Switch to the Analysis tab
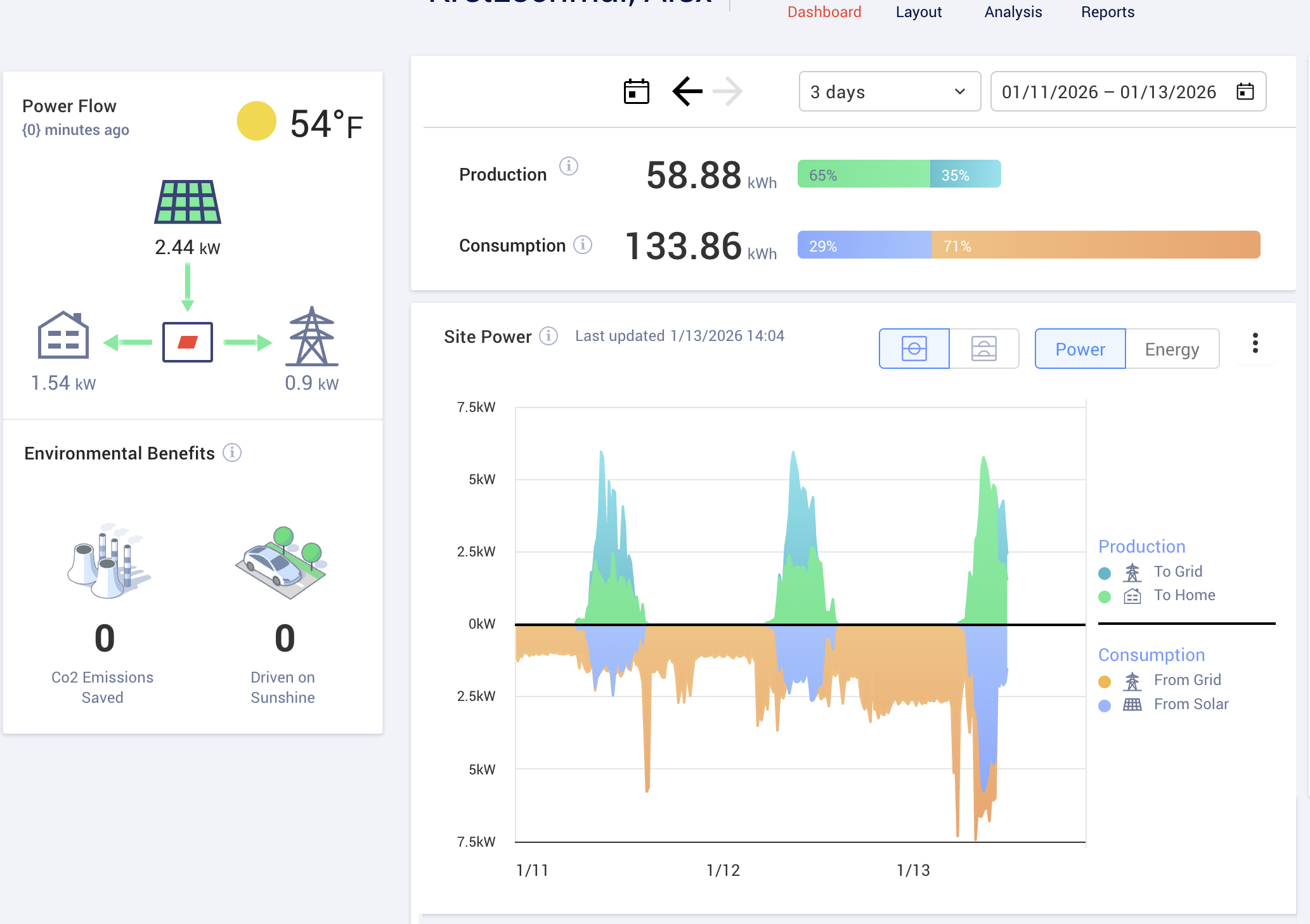Screen dimensions: 1310x924 [x=1013, y=12]
